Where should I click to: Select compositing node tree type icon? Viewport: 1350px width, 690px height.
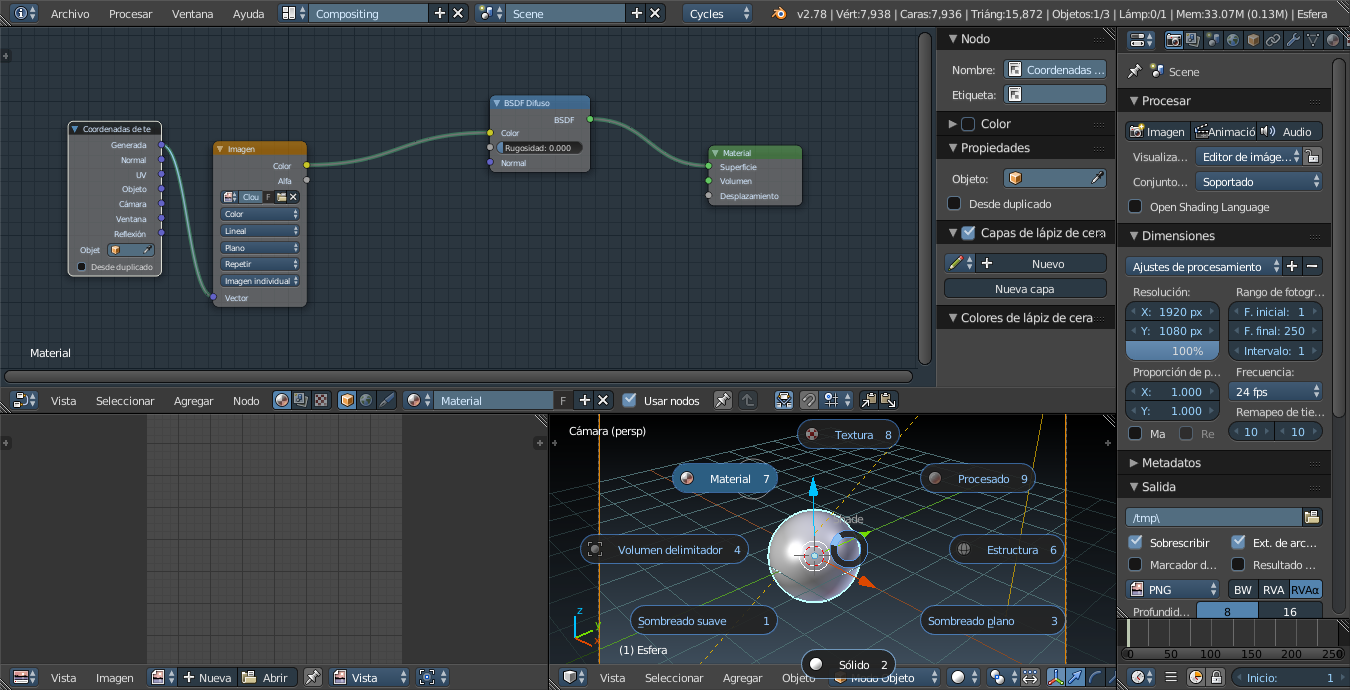pos(303,400)
